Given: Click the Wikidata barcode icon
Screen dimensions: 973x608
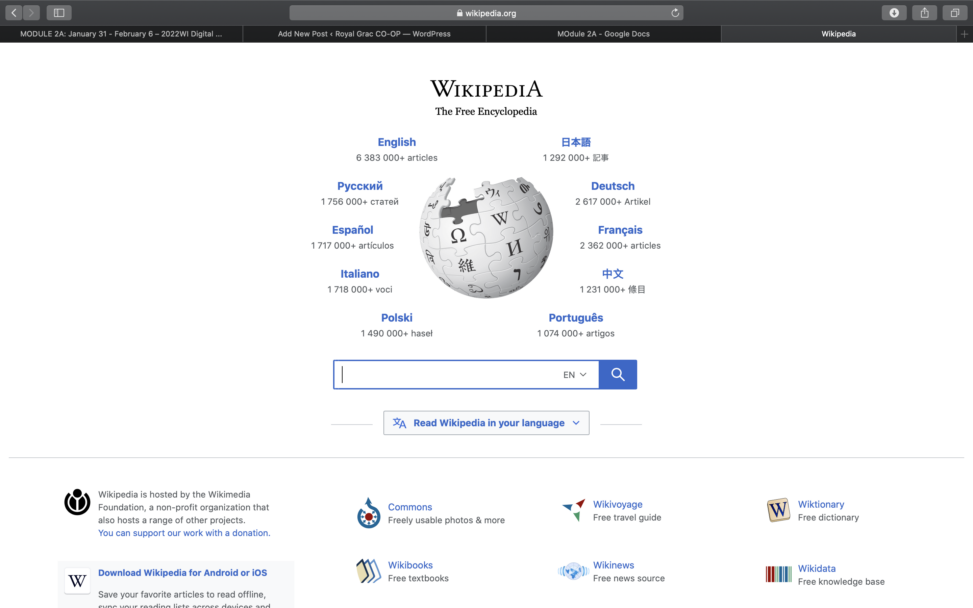Looking at the screenshot, I should coord(778,574).
